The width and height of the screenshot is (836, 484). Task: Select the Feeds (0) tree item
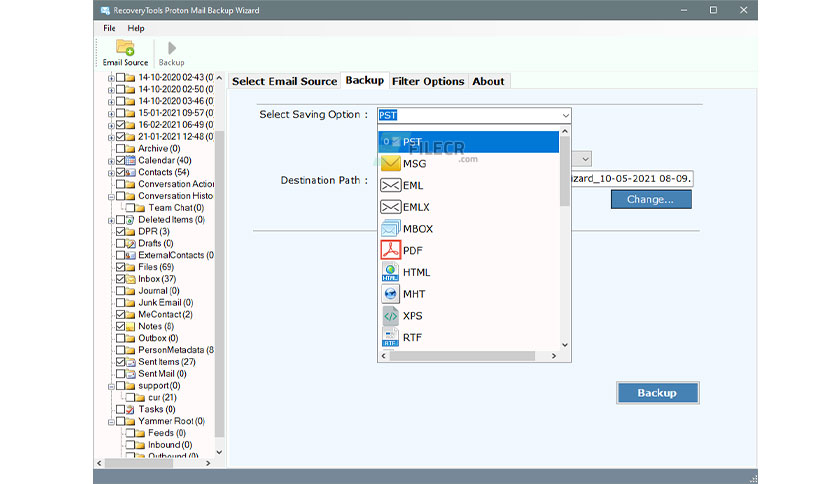167,433
